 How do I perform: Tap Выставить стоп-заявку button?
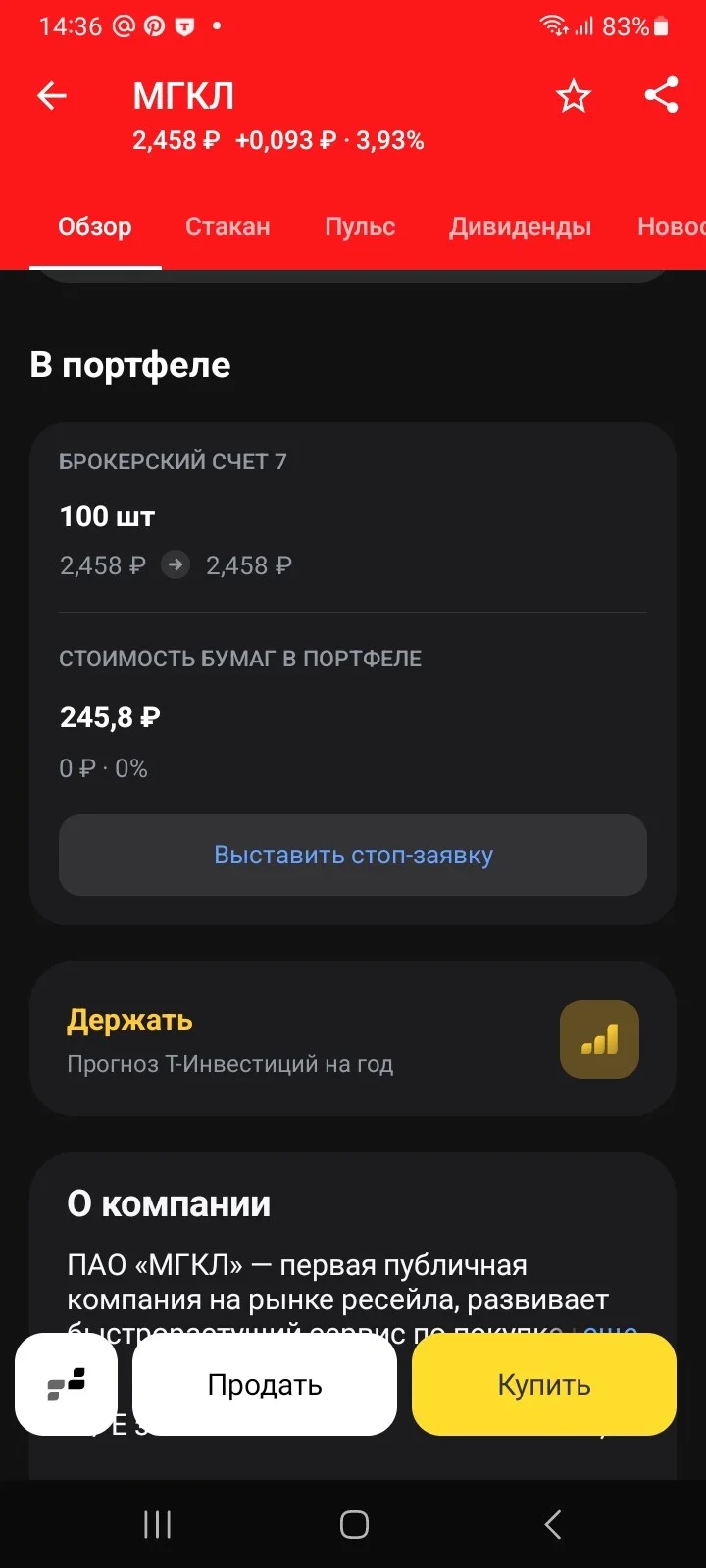353,855
